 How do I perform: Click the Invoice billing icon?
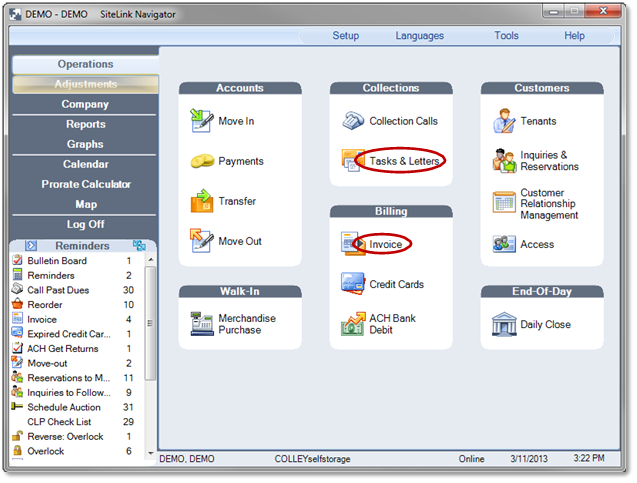tap(352, 244)
